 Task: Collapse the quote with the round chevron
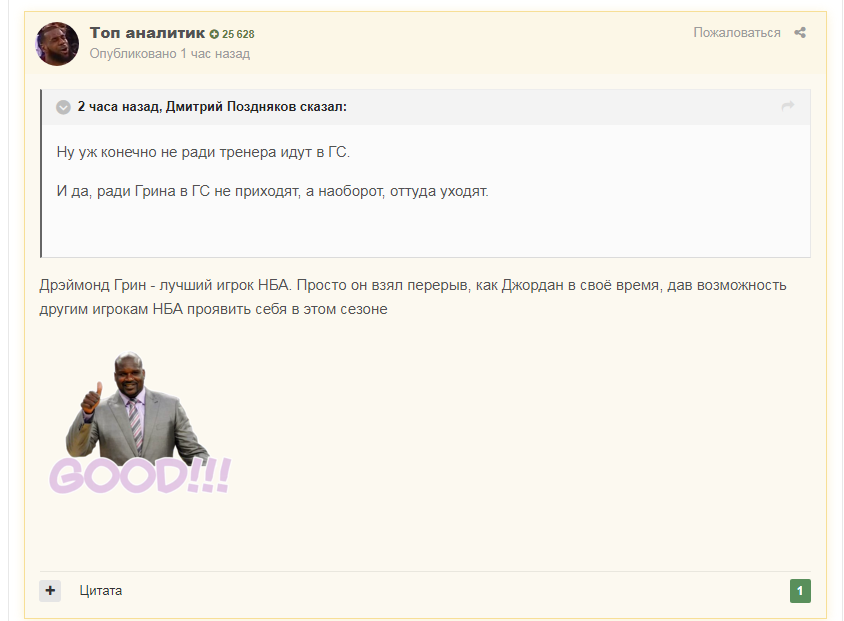64,107
